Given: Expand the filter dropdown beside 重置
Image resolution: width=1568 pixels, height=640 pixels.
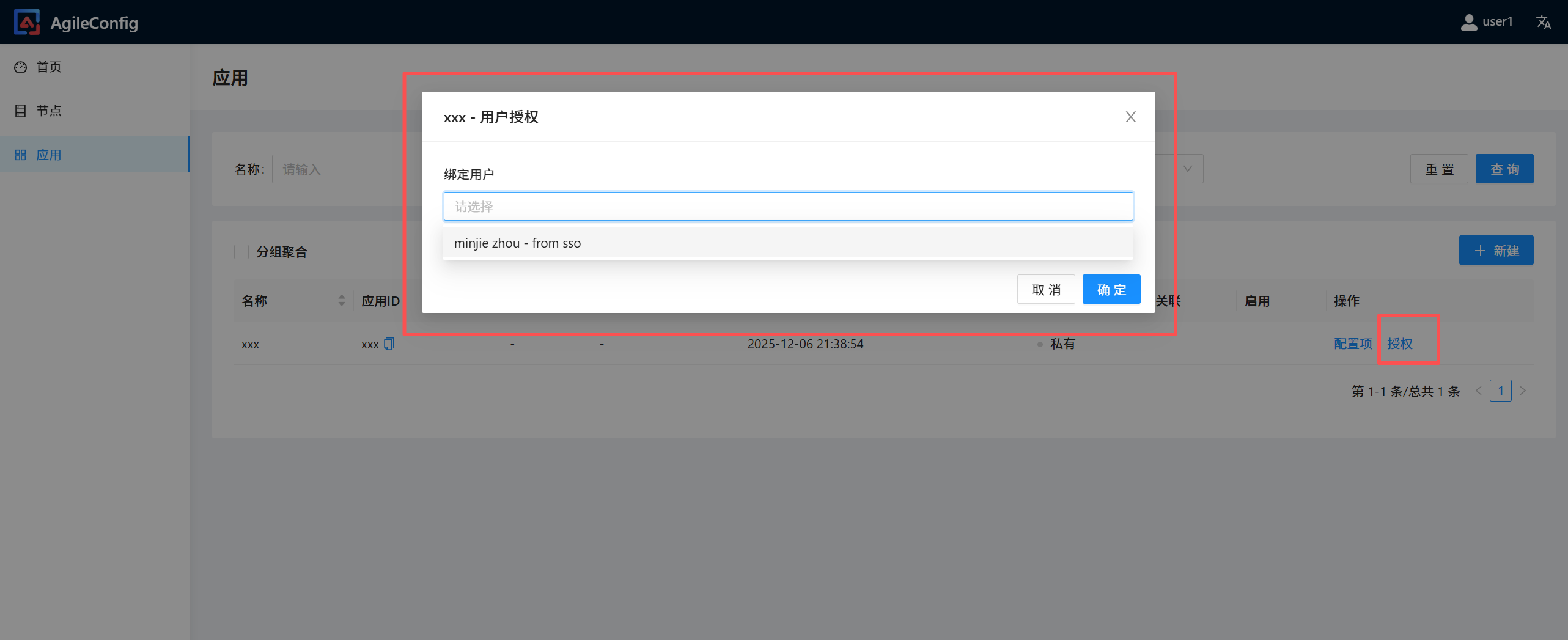Looking at the screenshot, I should click(1187, 169).
